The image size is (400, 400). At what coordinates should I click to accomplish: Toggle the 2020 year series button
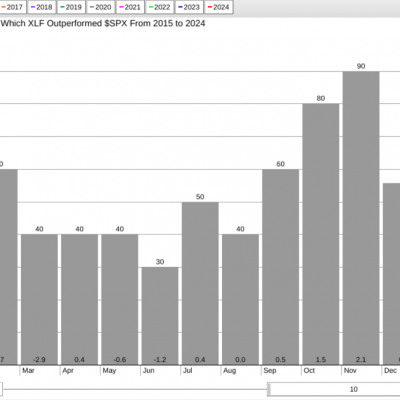coord(101,7)
